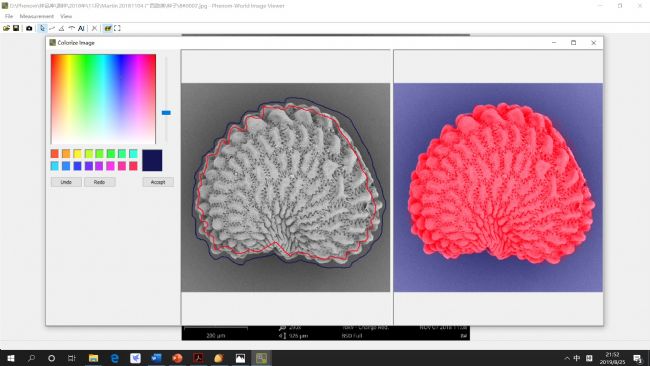Open the File menu
Image resolution: width=650 pixels, height=366 pixels.
(9, 16)
